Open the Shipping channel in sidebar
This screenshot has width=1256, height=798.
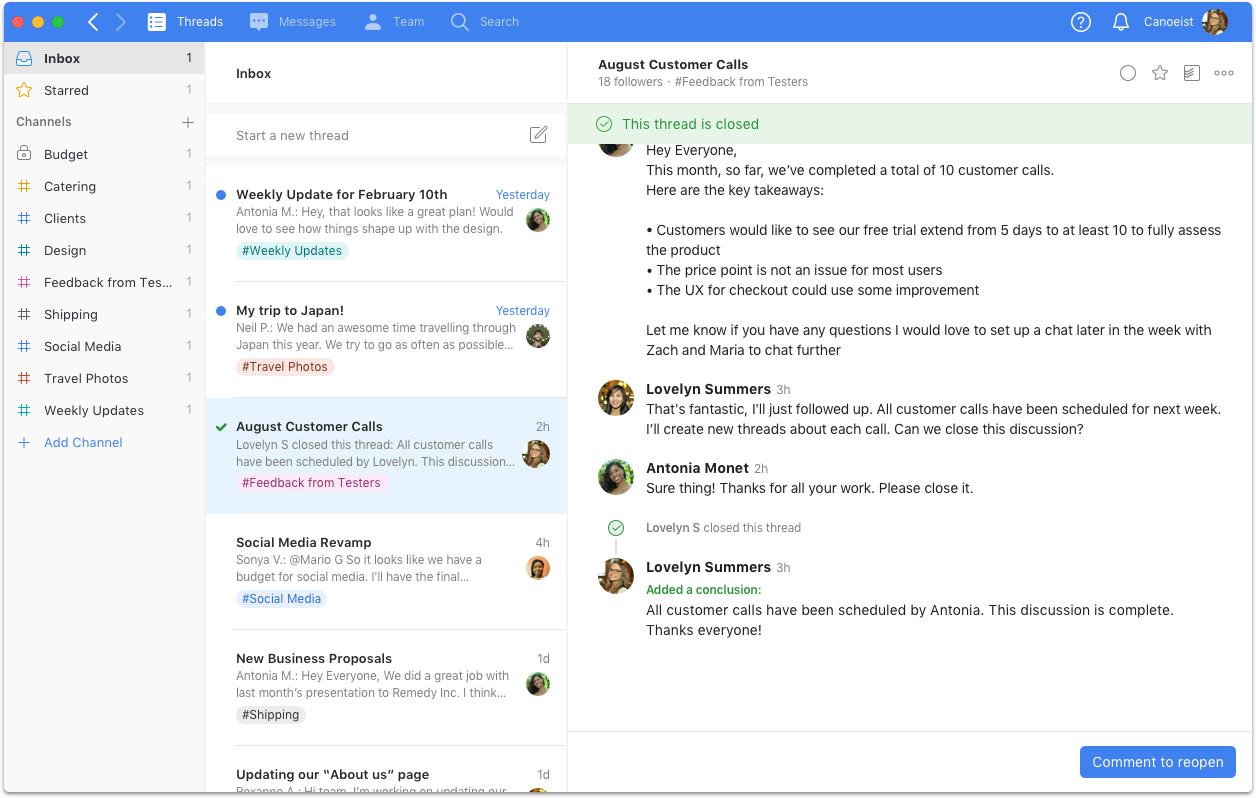pos(104,314)
